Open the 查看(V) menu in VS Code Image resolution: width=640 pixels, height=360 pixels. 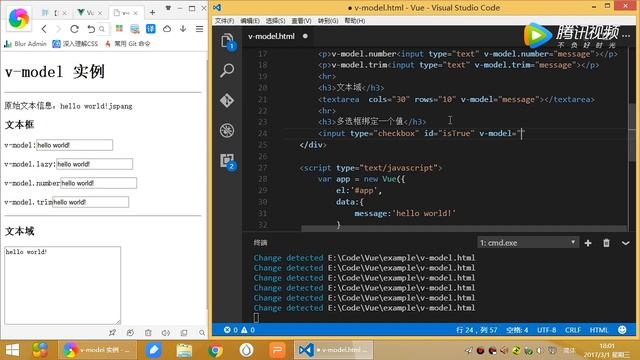(301, 20)
